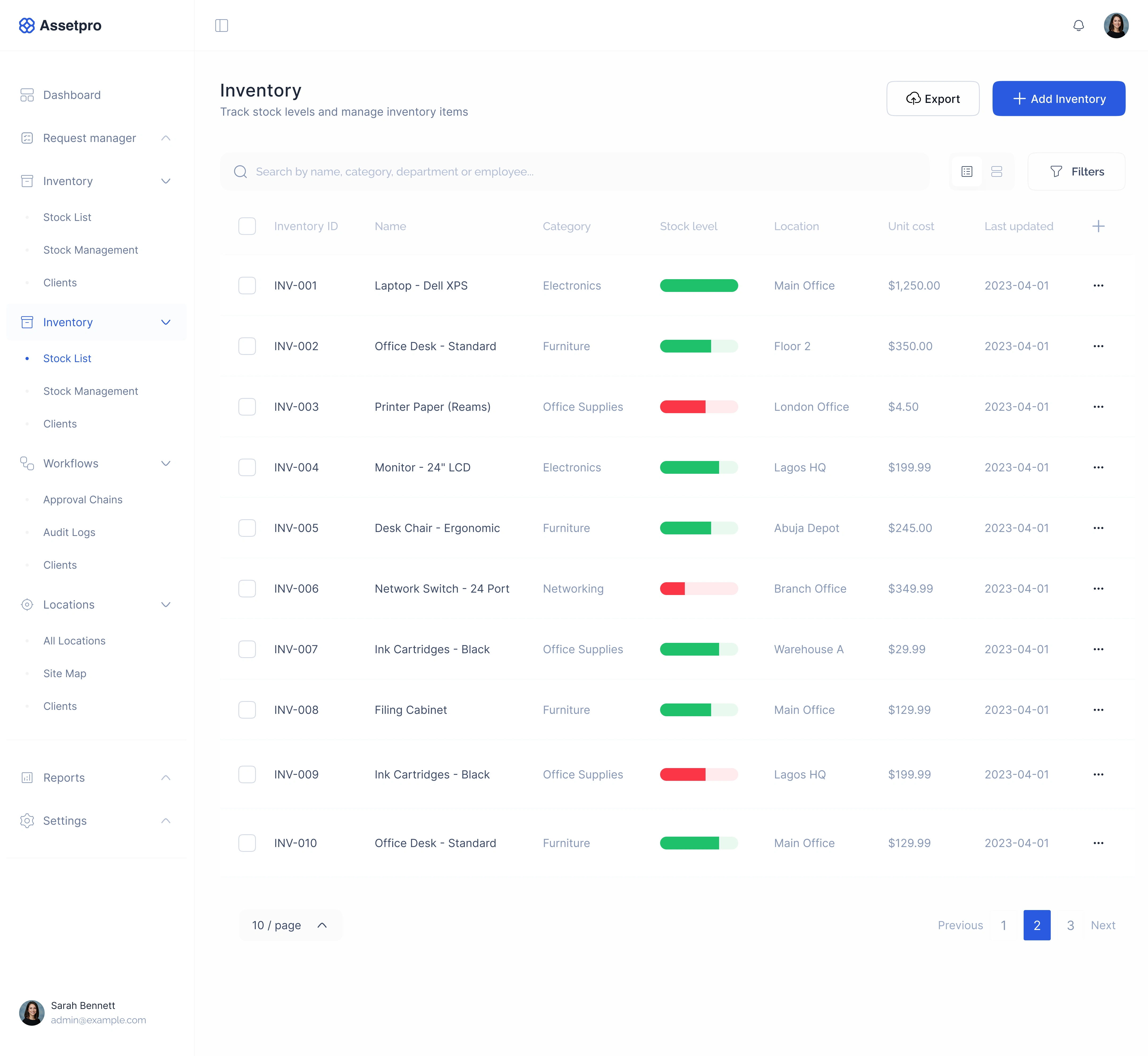Open Audit Logs in the sidebar
Screen dimensions: 1148x1056
[69, 532]
